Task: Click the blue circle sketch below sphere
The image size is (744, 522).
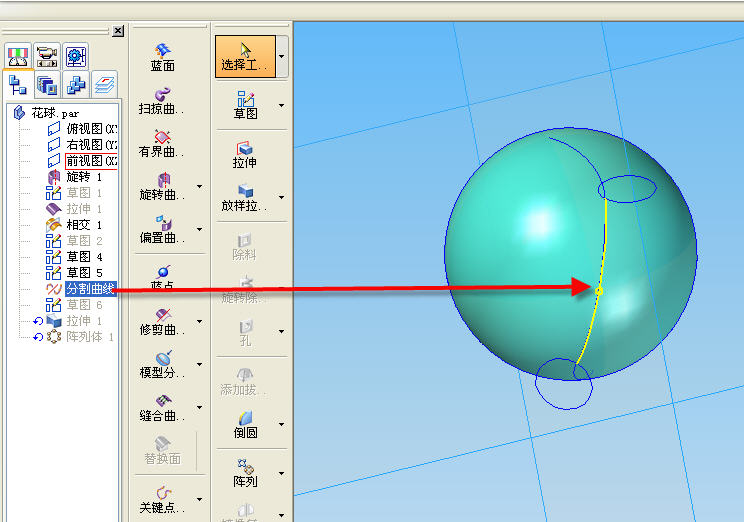Action: pos(564,384)
